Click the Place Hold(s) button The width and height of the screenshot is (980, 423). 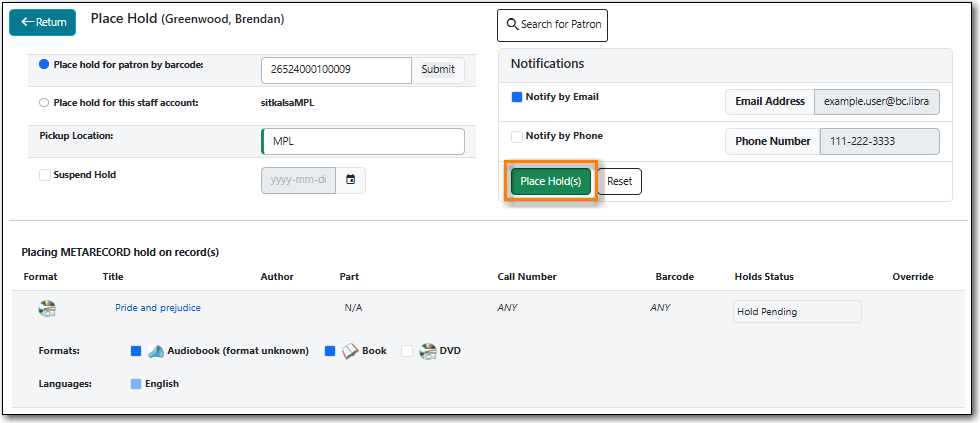point(551,181)
